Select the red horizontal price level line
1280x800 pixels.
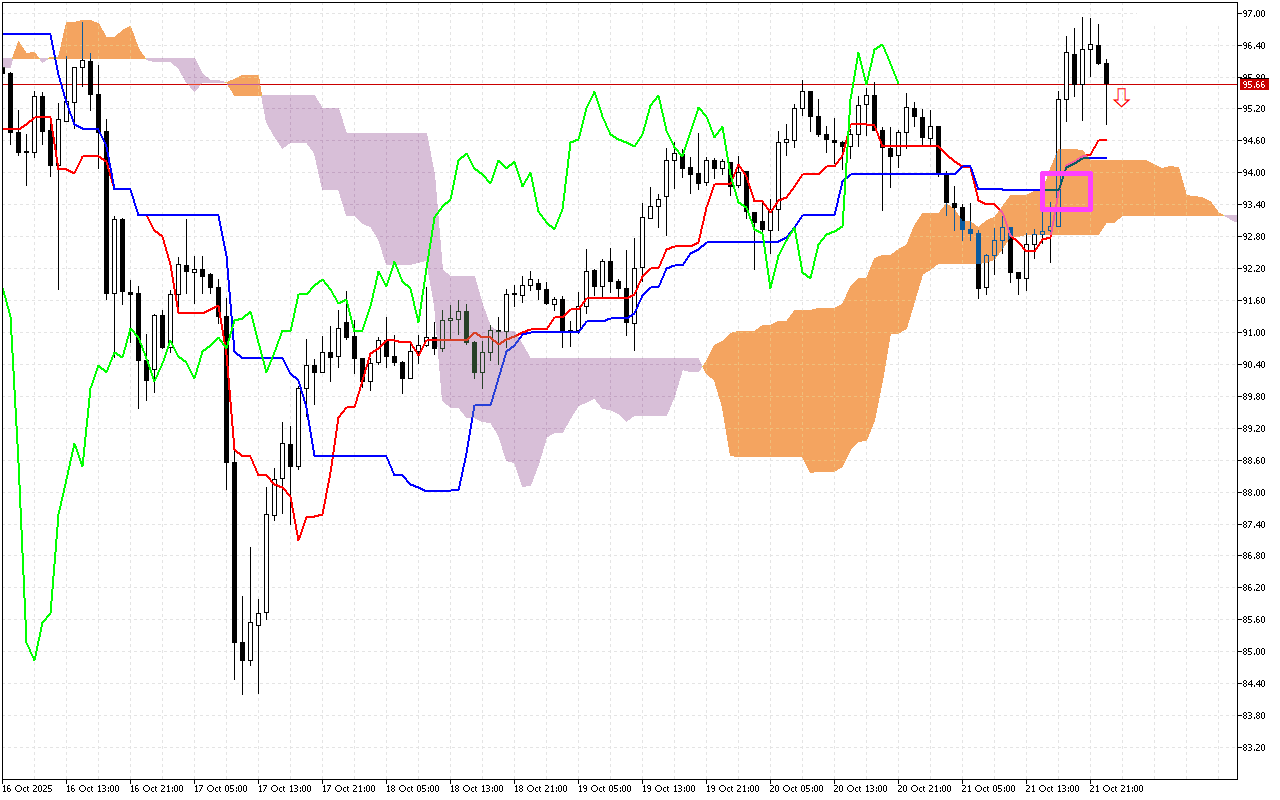coord(600,85)
